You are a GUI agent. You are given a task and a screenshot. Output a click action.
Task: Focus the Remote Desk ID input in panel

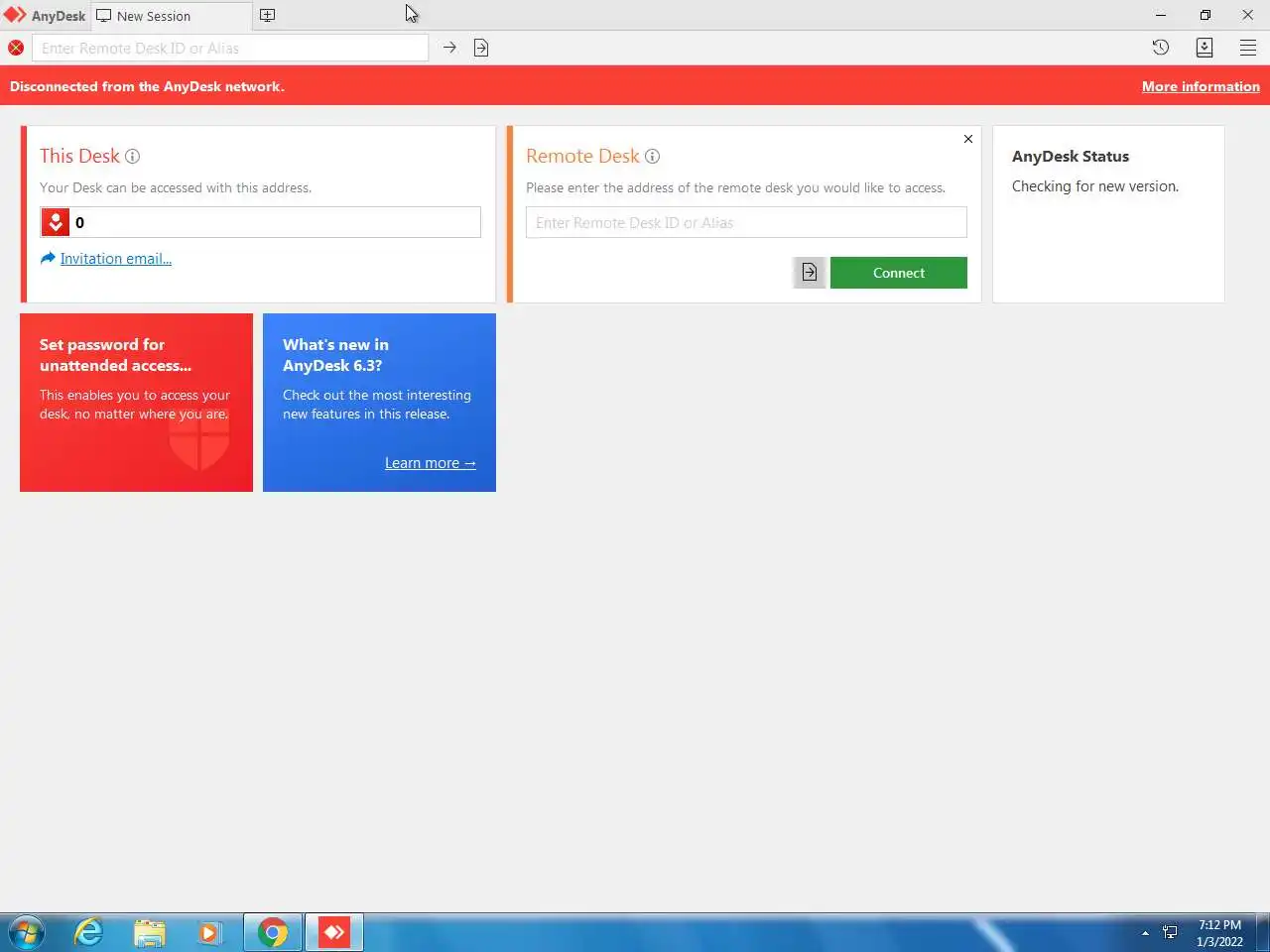tap(746, 222)
